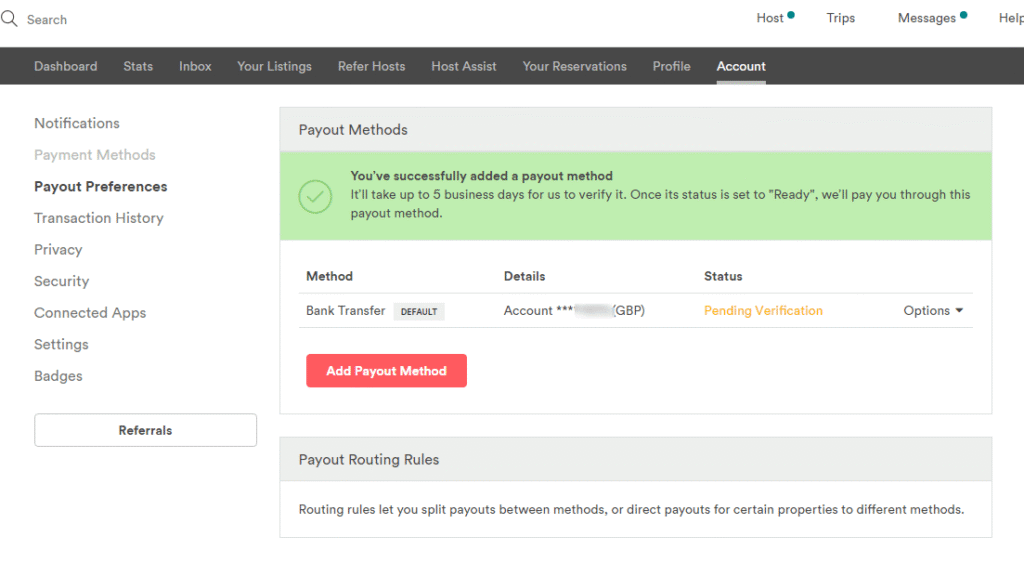Select Transaction History in the sidebar

point(98,218)
